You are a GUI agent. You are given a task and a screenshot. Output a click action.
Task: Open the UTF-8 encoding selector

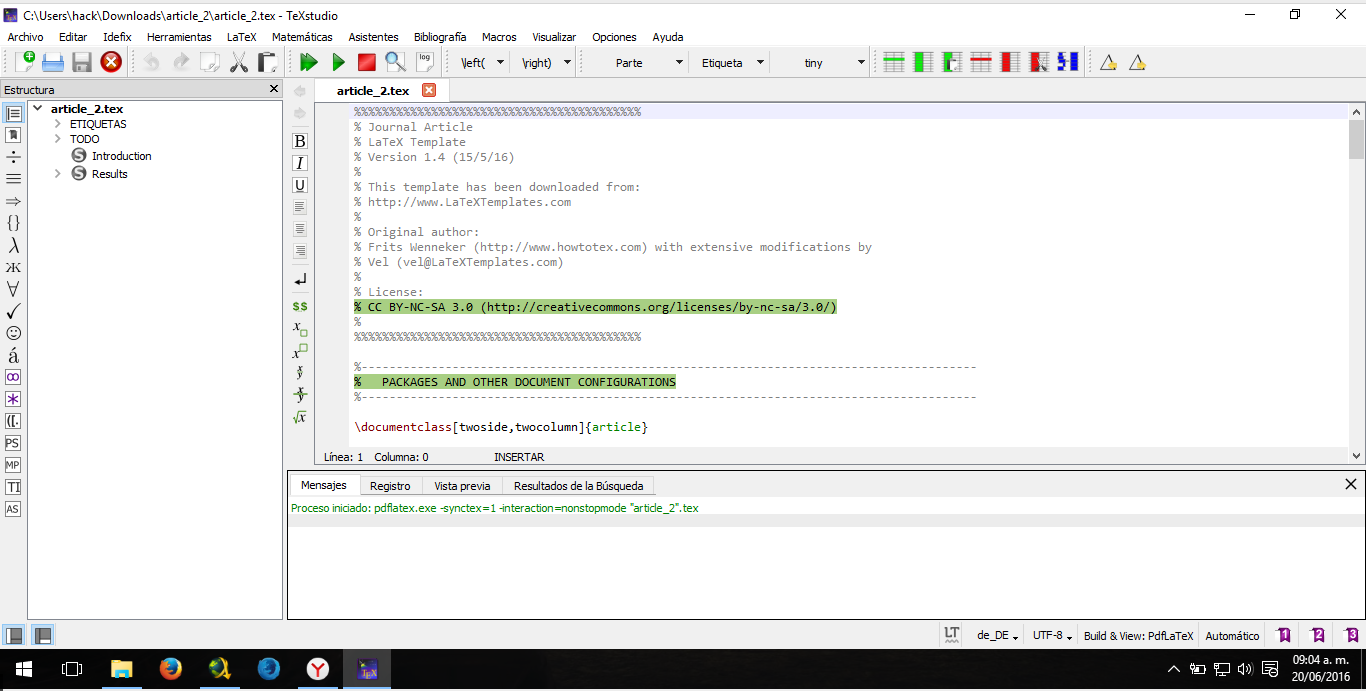coord(1052,635)
